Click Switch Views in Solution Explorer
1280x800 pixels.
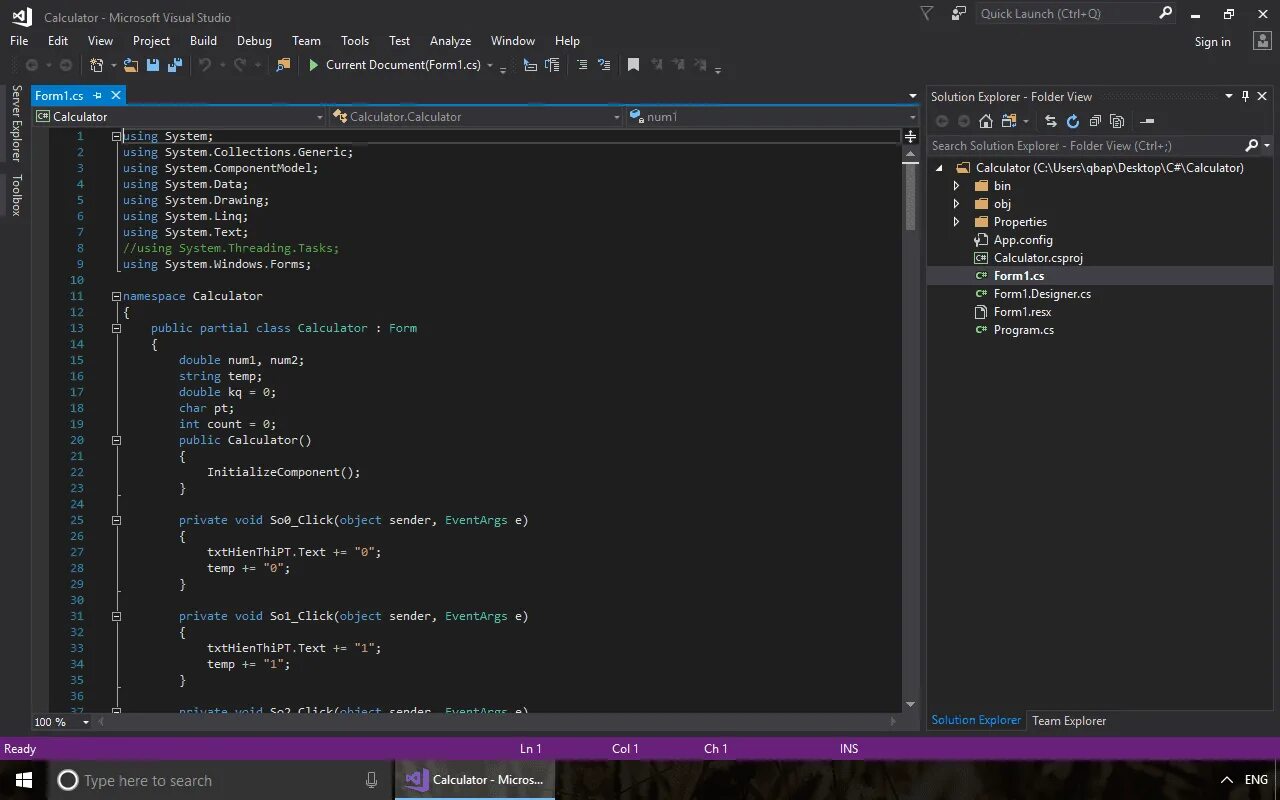tap(1008, 121)
